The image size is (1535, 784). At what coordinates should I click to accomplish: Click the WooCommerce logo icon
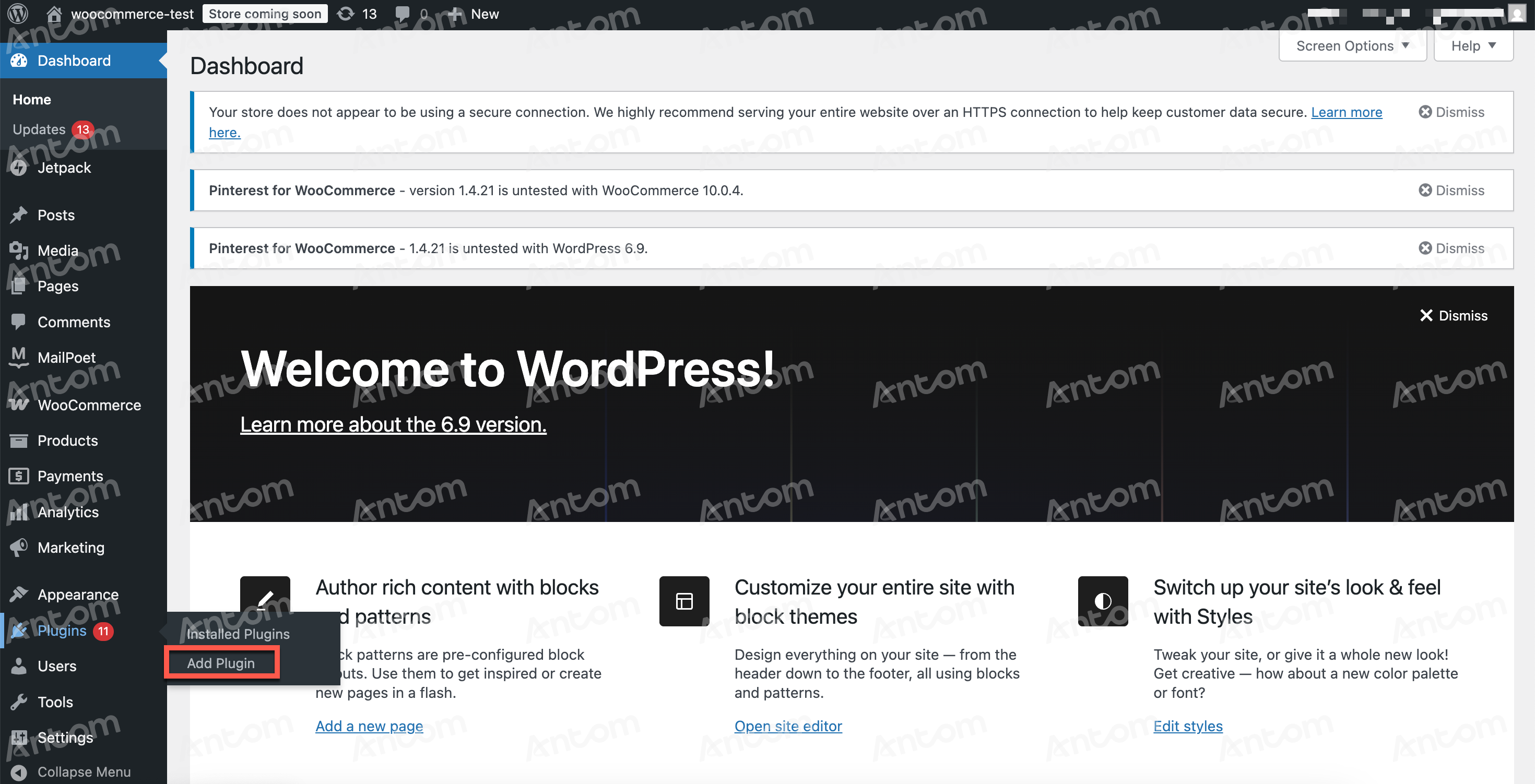[19, 405]
